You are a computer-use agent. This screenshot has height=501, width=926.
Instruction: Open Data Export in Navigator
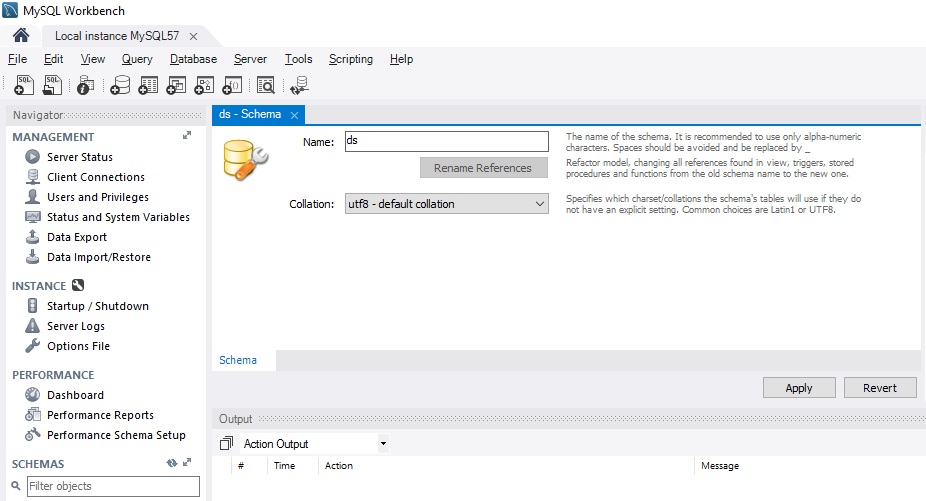coord(77,237)
